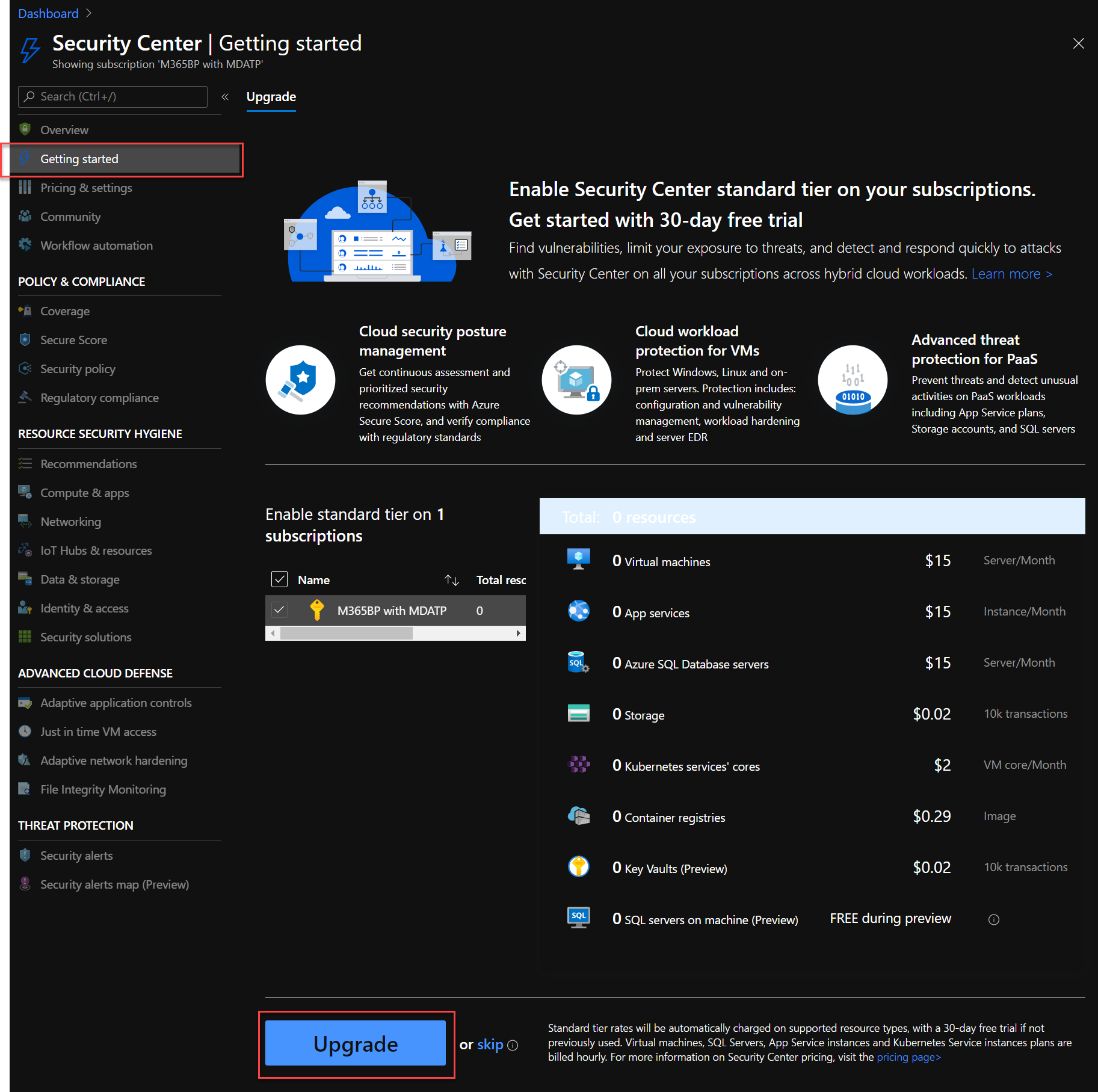
Task: Uncheck the M365BP with MDATP subscription checkbox
Action: coord(280,610)
